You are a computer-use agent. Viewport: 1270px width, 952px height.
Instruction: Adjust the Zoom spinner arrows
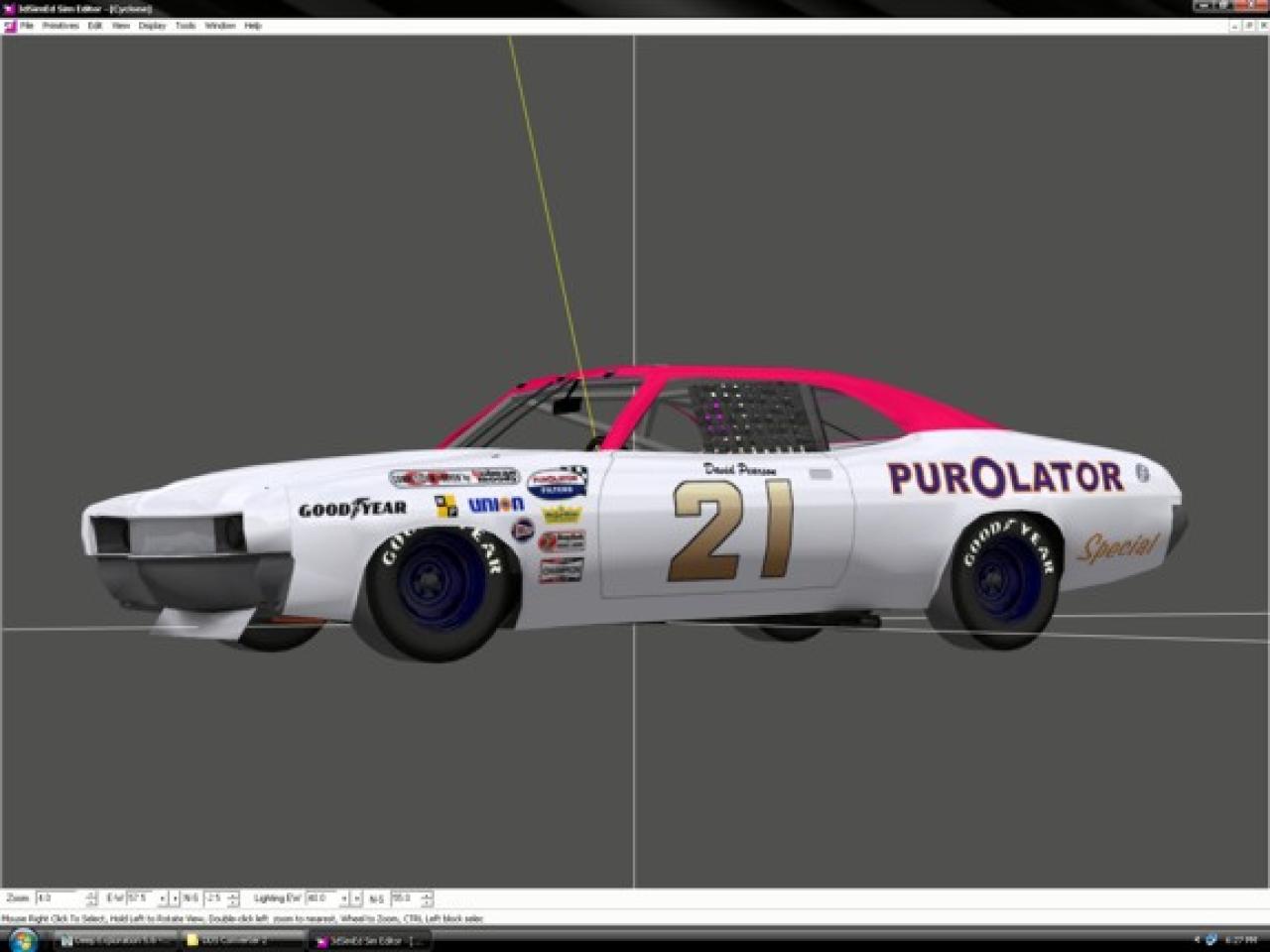click(92, 898)
